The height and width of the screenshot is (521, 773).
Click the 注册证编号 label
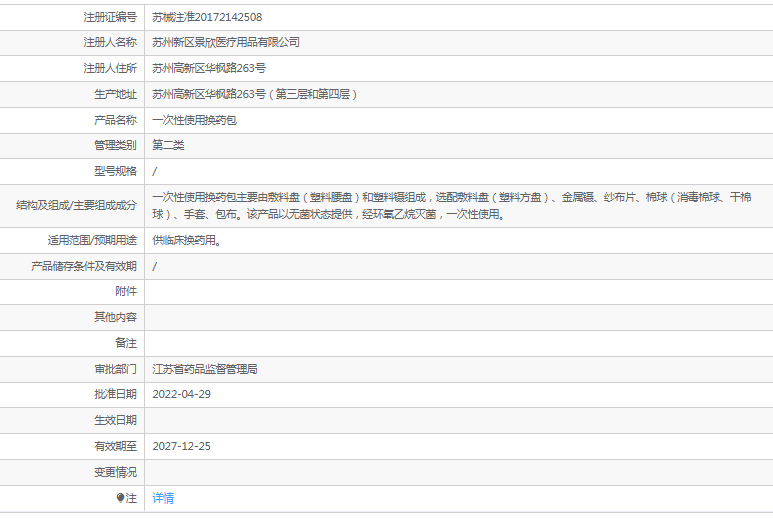tap(110, 17)
